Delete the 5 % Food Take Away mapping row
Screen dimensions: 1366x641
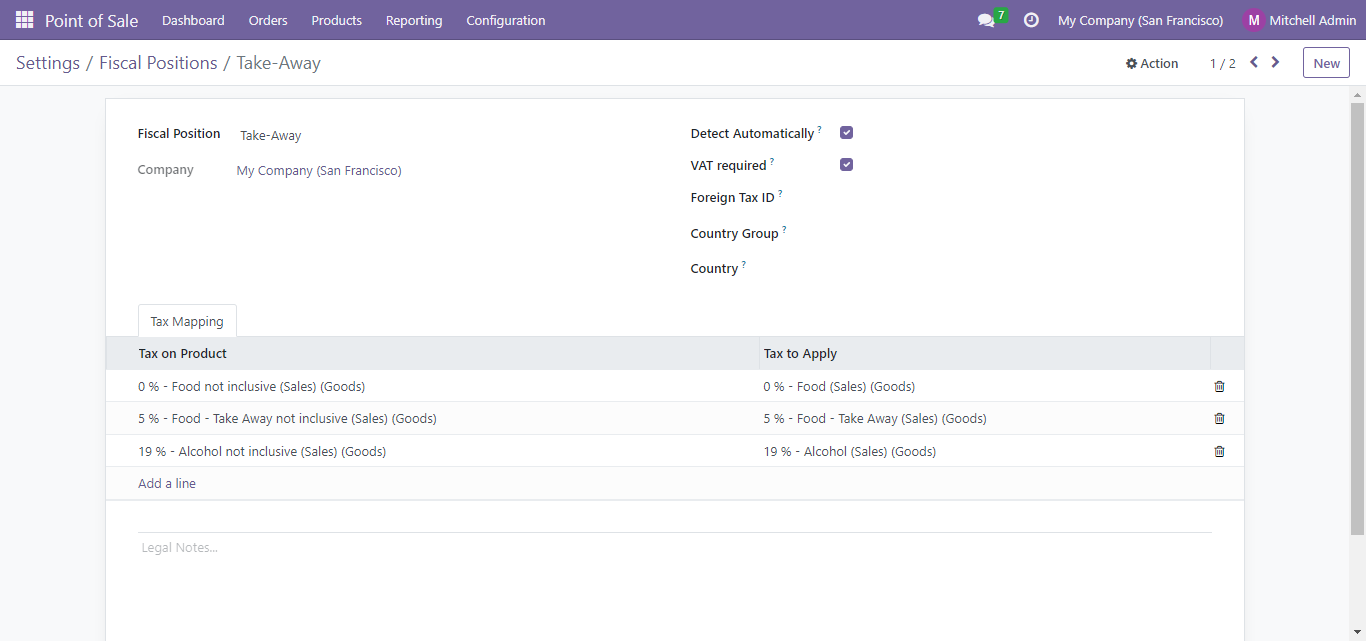tap(1219, 419)
